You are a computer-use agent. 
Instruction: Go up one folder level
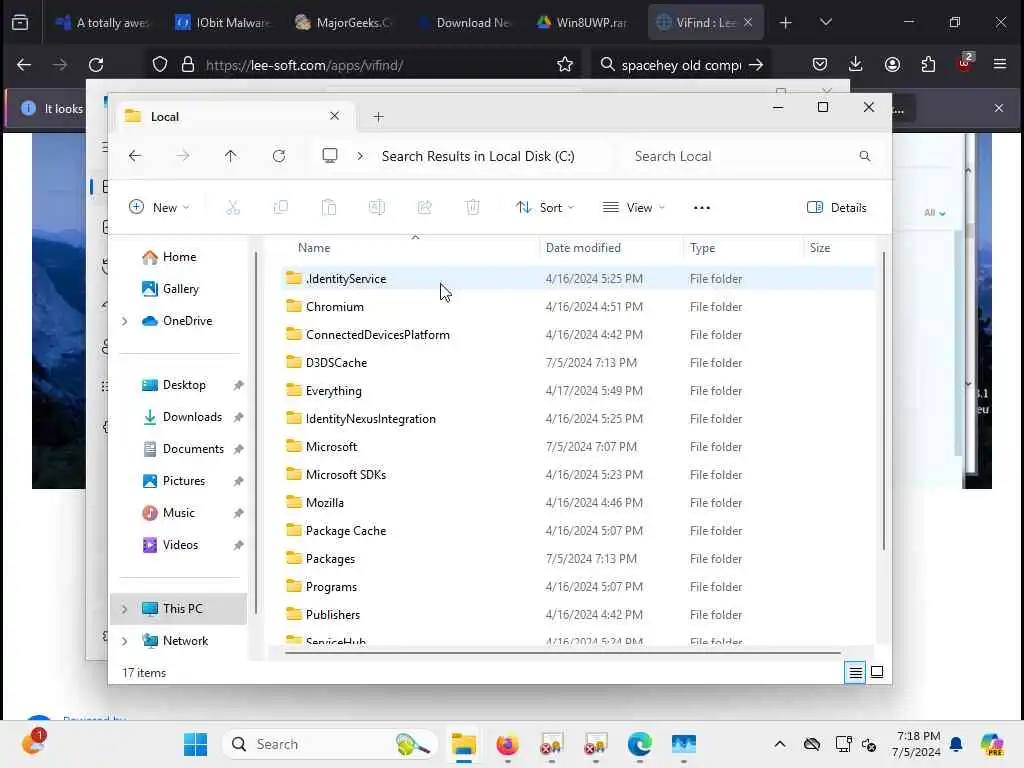pyautogui.click(x=231, y=156)
